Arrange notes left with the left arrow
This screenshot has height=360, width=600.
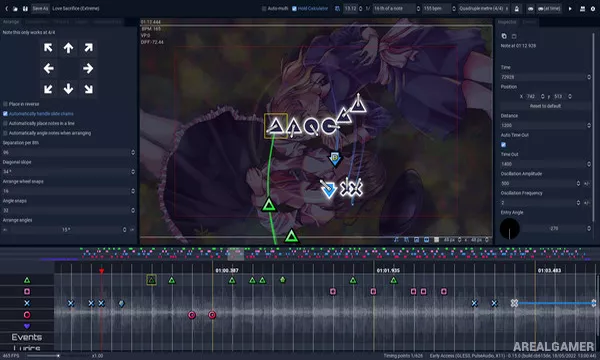coord(48,68)
